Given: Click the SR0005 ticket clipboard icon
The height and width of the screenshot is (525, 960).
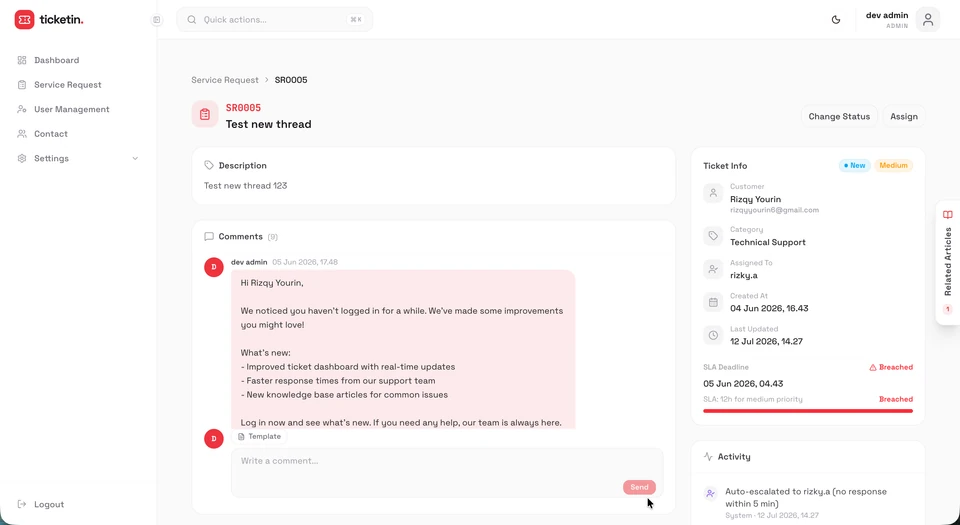Looking at the screenshot, I should coord(205,114).
